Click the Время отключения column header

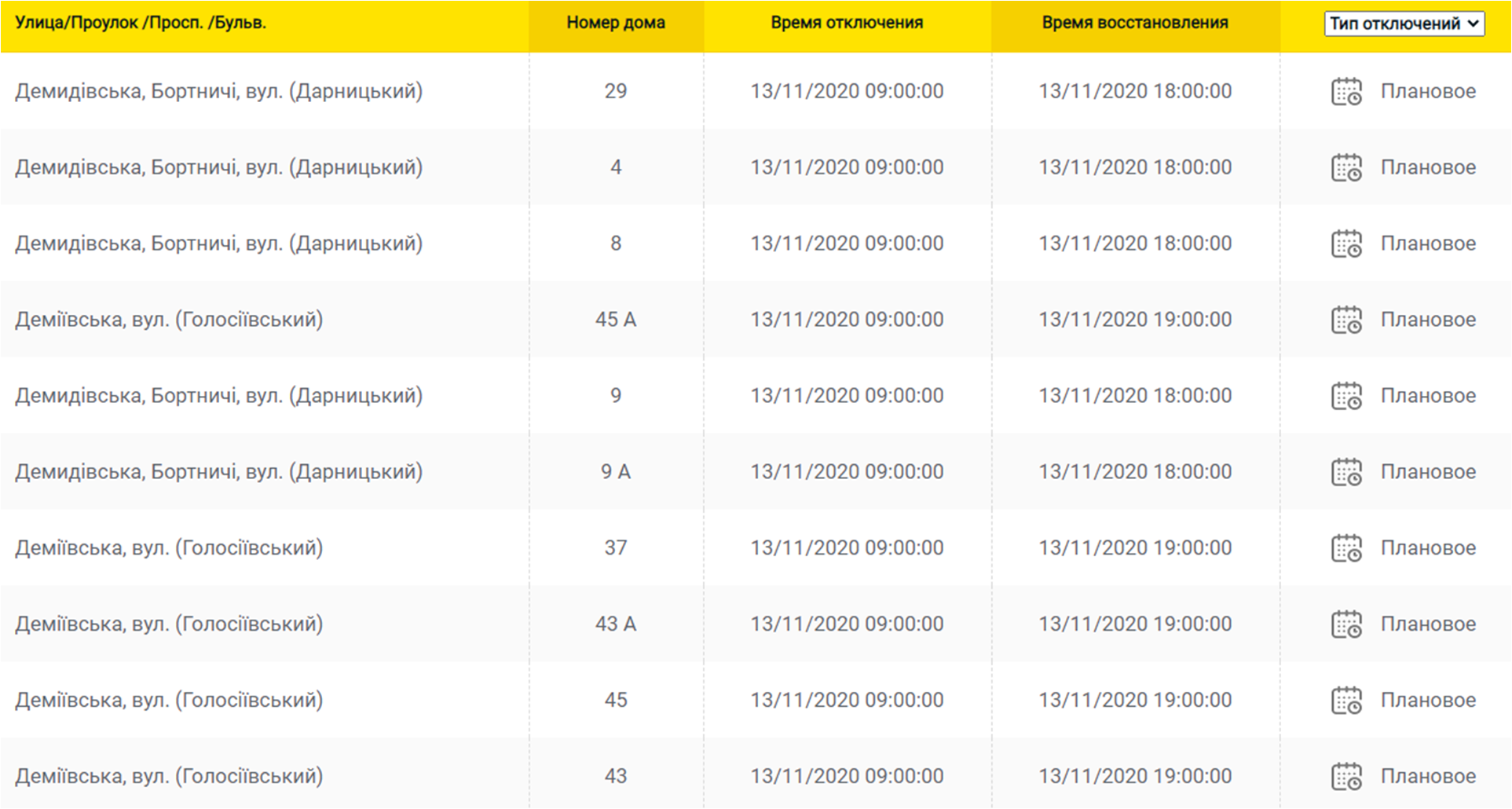click(x=847, y=24)
